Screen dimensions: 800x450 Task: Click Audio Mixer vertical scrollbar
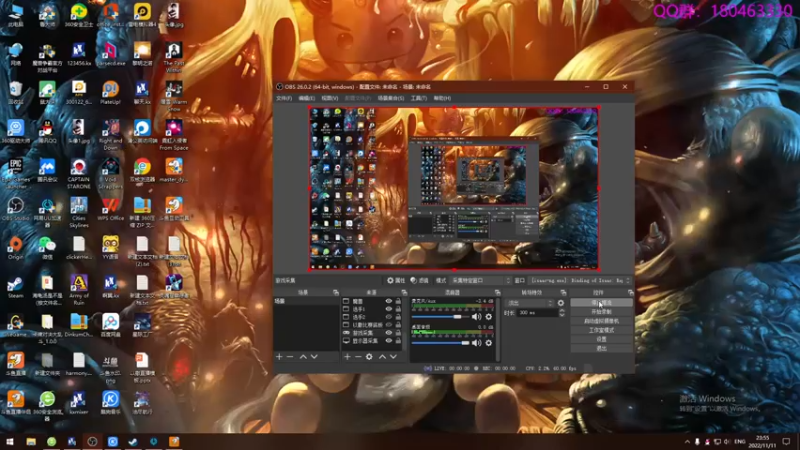point(497,330)
